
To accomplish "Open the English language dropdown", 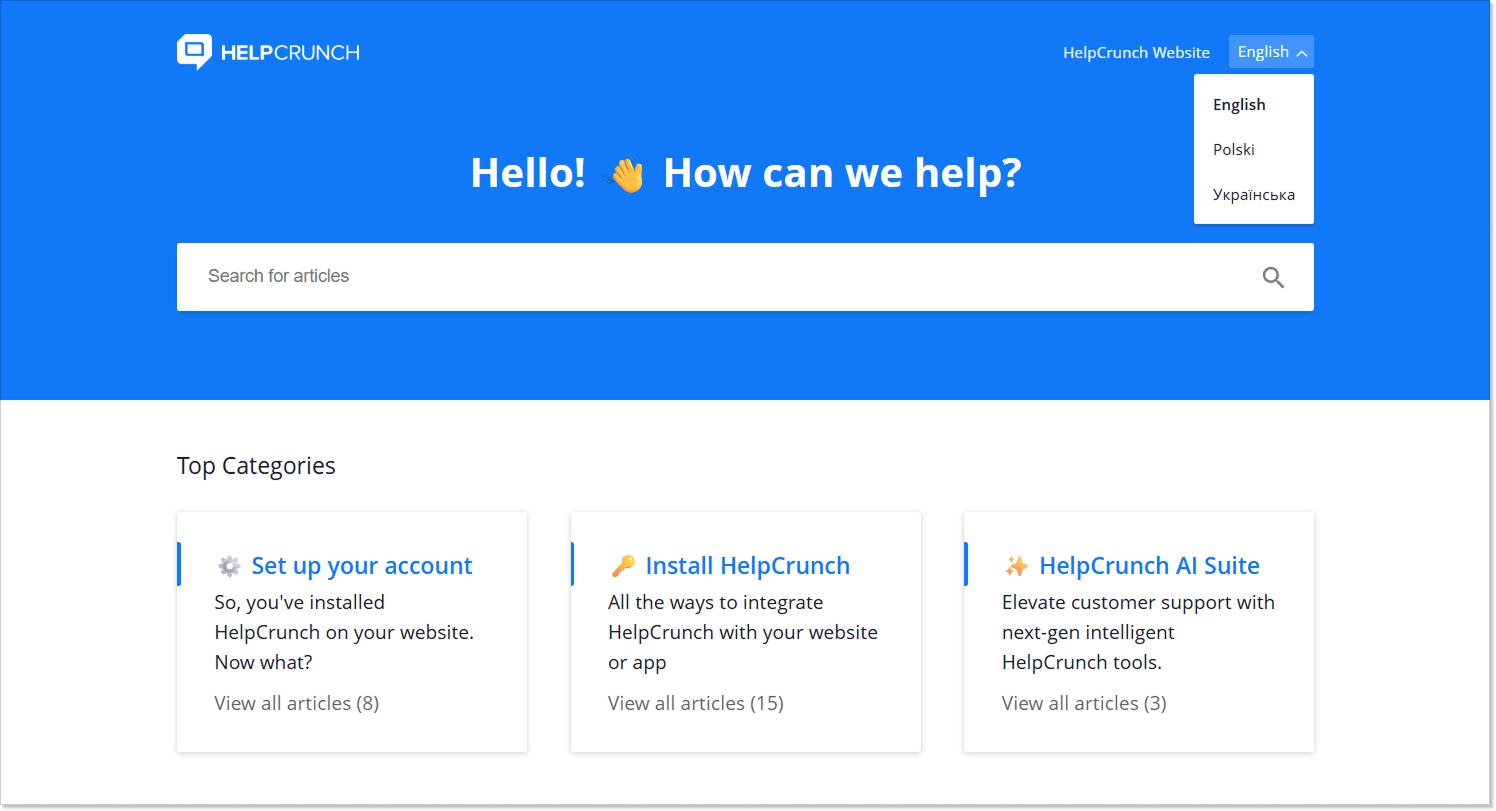I will (x=1263, y=51).
